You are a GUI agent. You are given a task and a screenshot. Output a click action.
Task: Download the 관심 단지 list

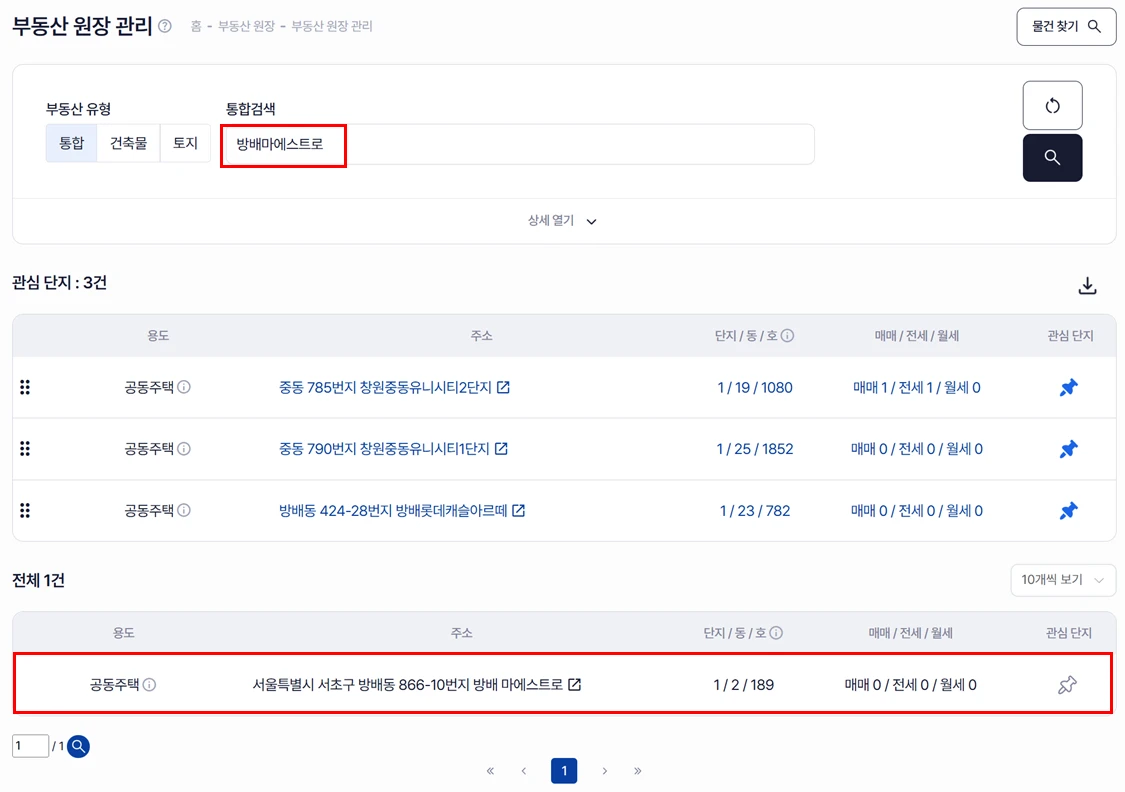[x=1087, y=286]
